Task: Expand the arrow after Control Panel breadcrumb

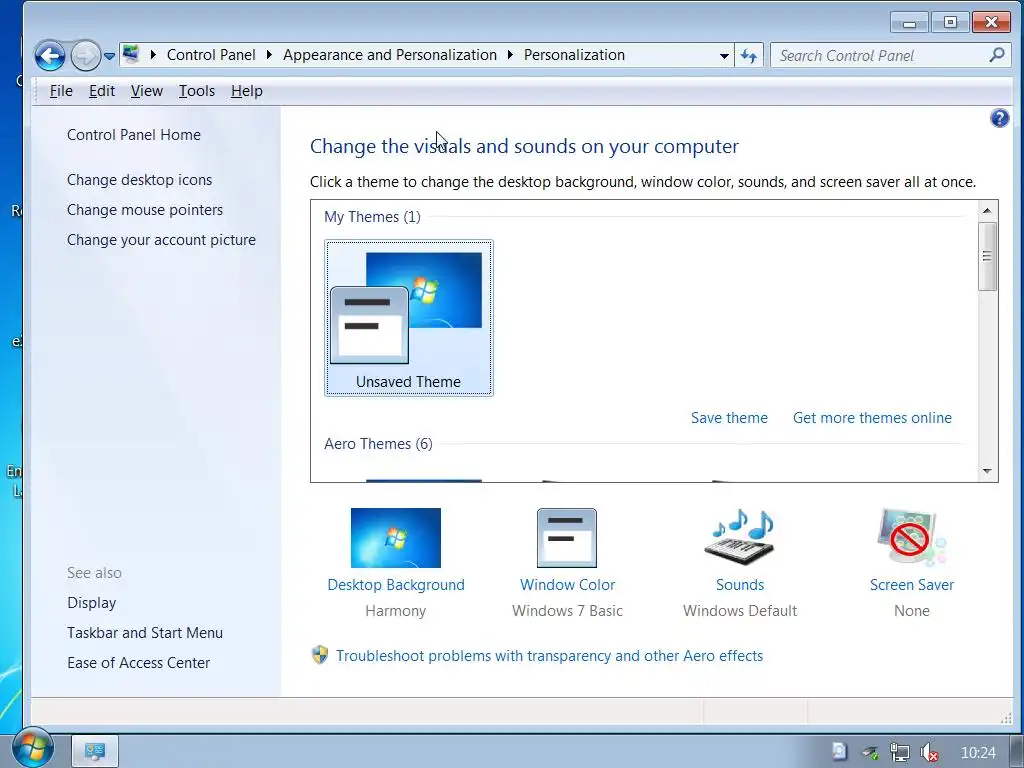Action: coord(269,55)
